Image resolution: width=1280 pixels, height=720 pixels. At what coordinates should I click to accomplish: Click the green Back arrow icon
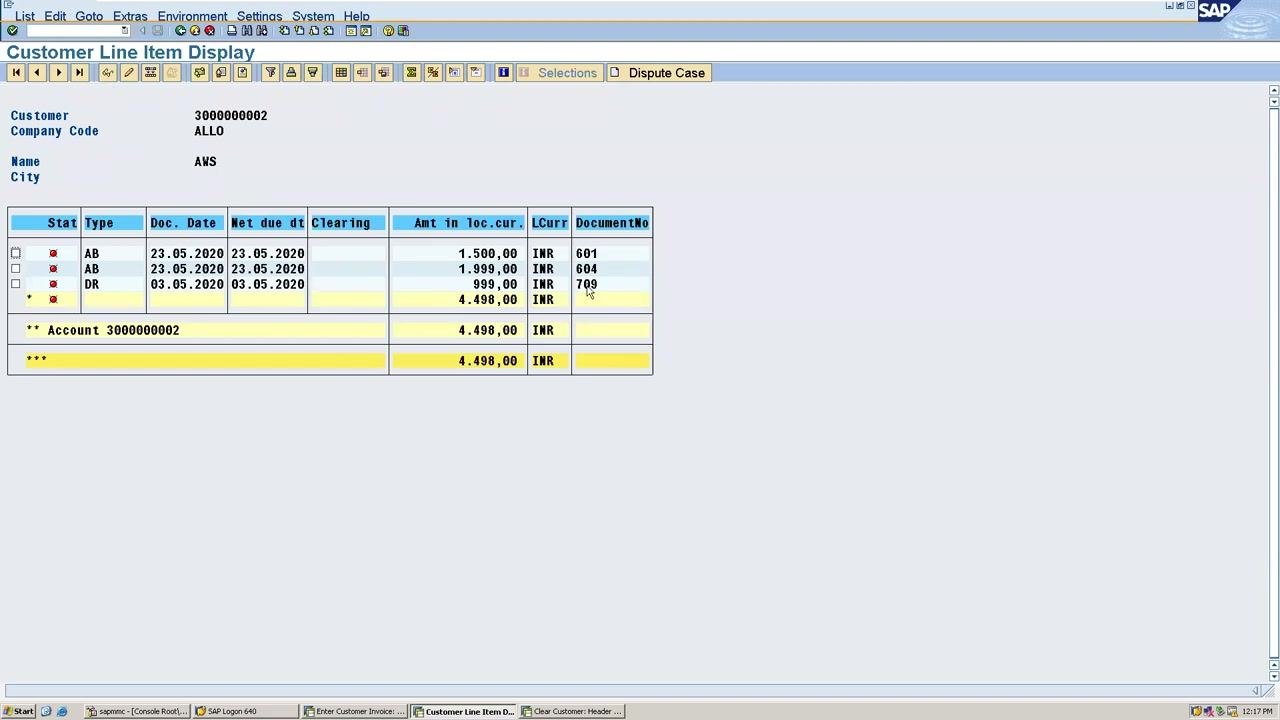[180, 31]
